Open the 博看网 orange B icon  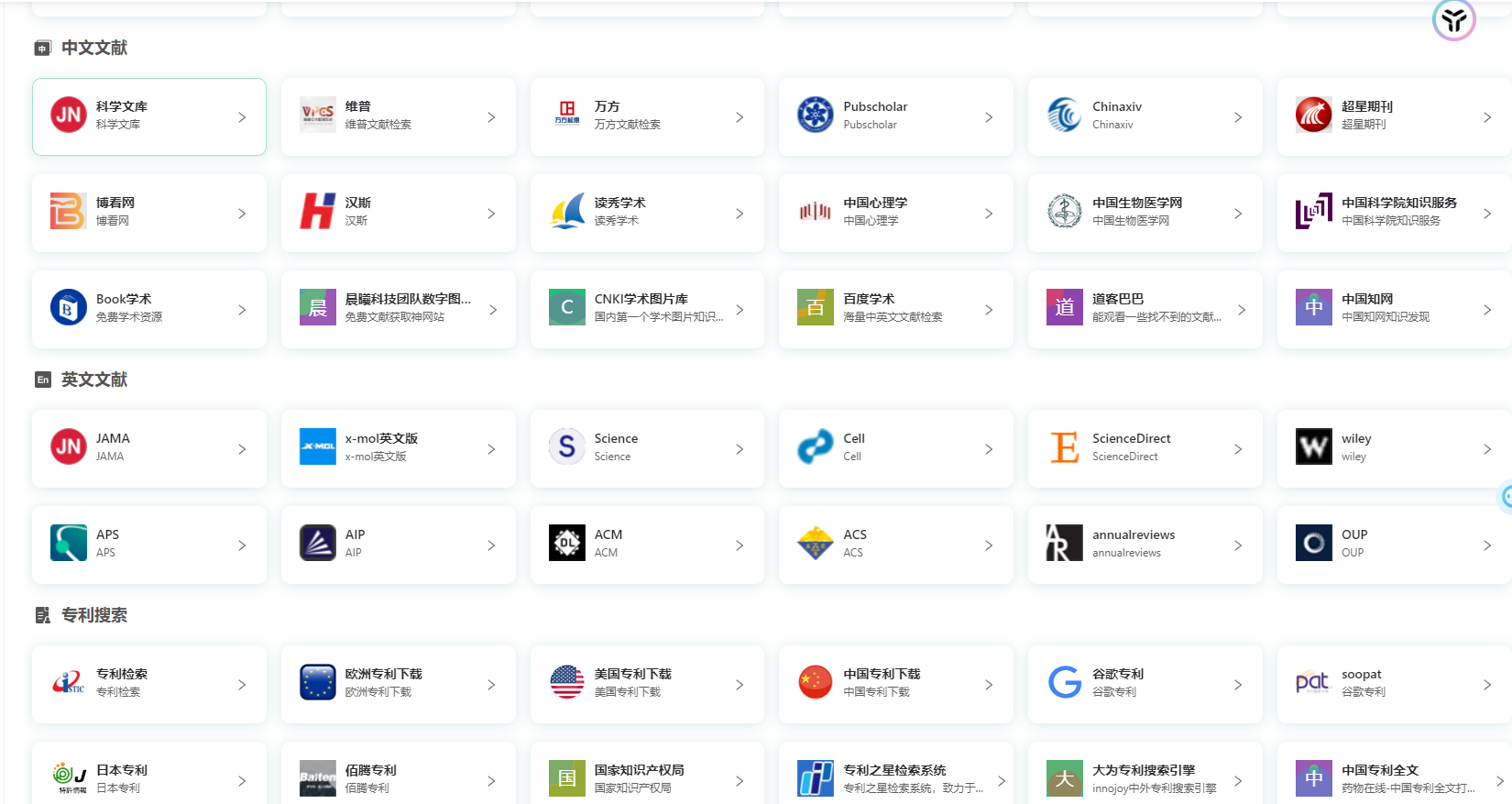[x=69, y=212]
